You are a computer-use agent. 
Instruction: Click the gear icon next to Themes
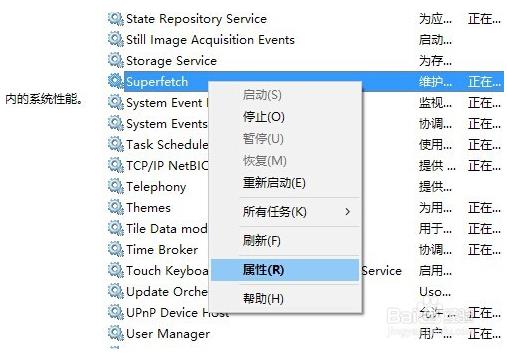[116, 208]
